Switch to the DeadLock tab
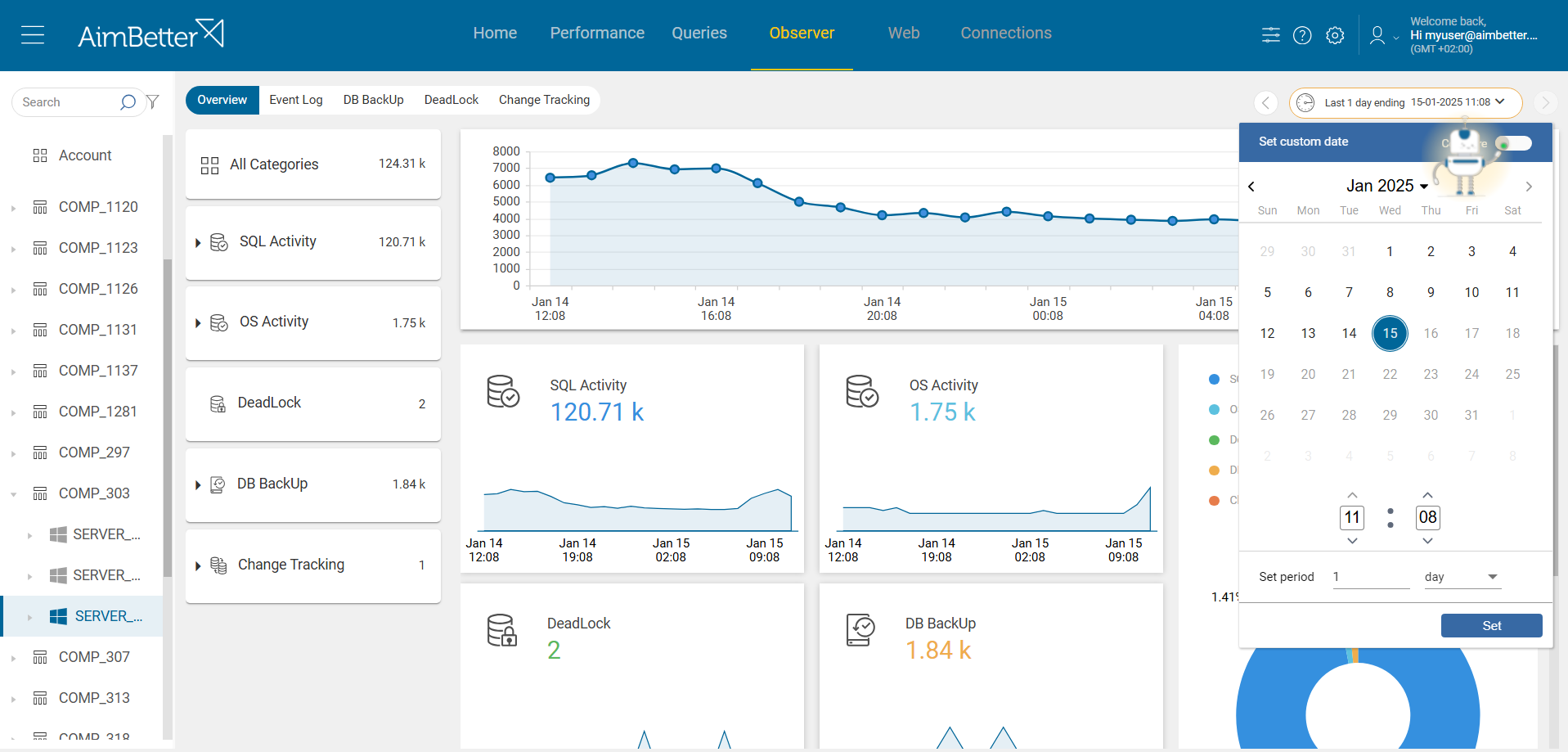This screenshot has height=752, width=1568. [x=452, y=100]
